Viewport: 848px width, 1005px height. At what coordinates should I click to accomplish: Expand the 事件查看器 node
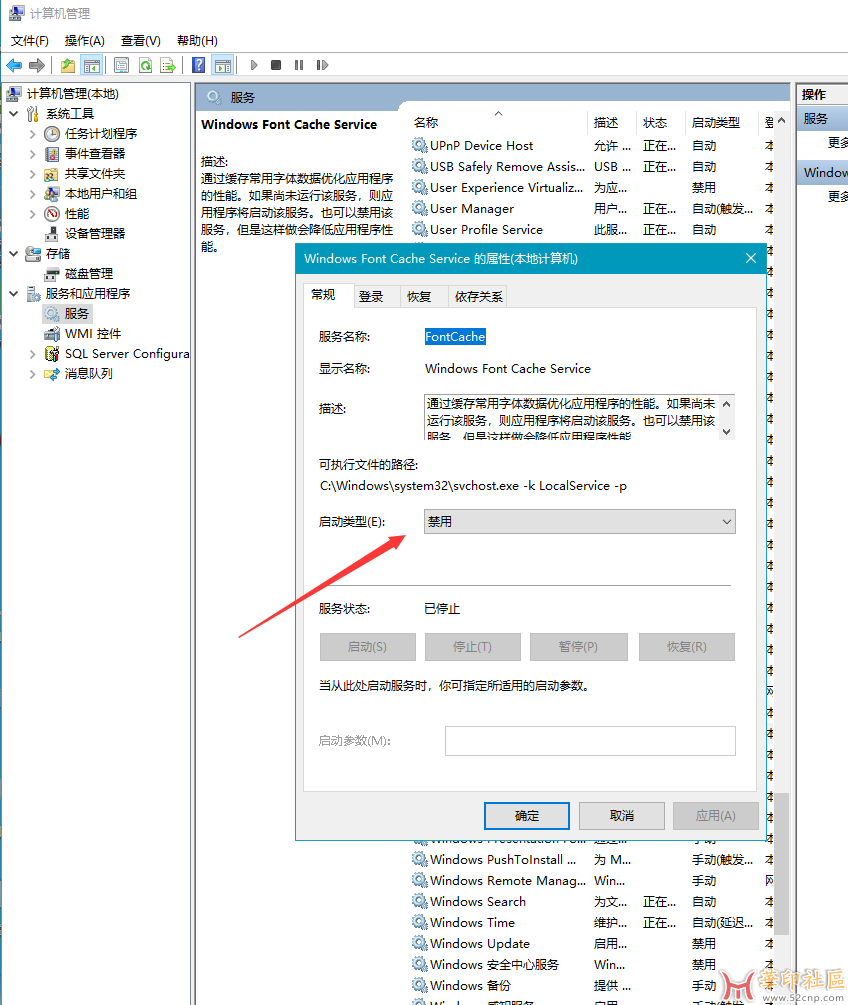[32, 154]
